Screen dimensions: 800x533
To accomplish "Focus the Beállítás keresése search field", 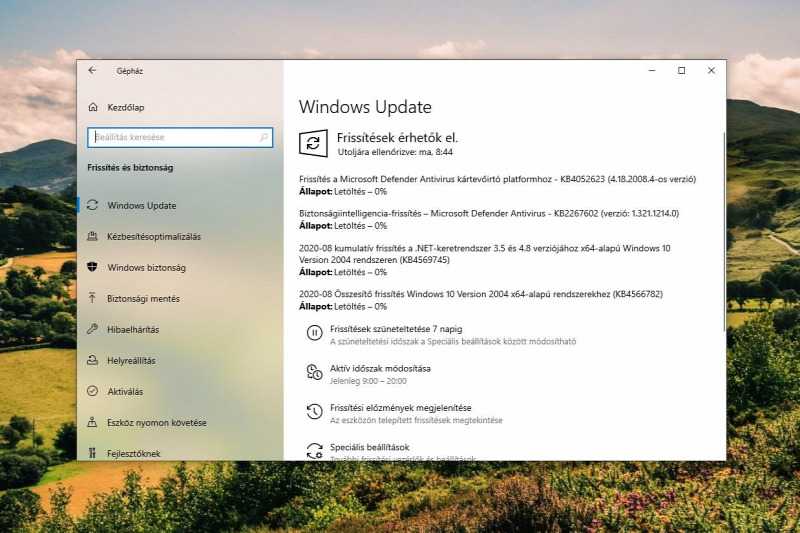I will [180, 137].
